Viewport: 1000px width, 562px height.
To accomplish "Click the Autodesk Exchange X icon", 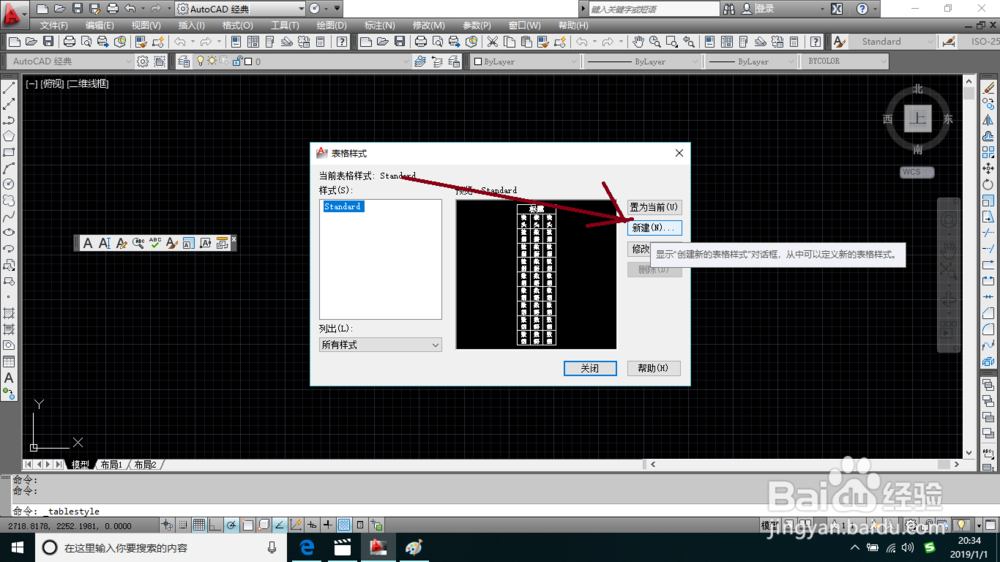I will click(x=837, y=9).
